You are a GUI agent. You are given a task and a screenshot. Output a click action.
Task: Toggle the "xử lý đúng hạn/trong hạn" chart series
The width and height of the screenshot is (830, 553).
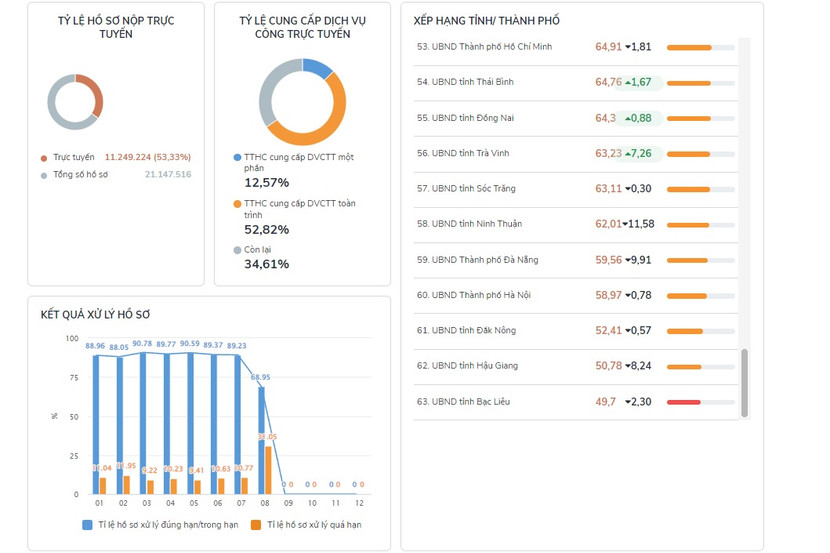tap(88, 525)
